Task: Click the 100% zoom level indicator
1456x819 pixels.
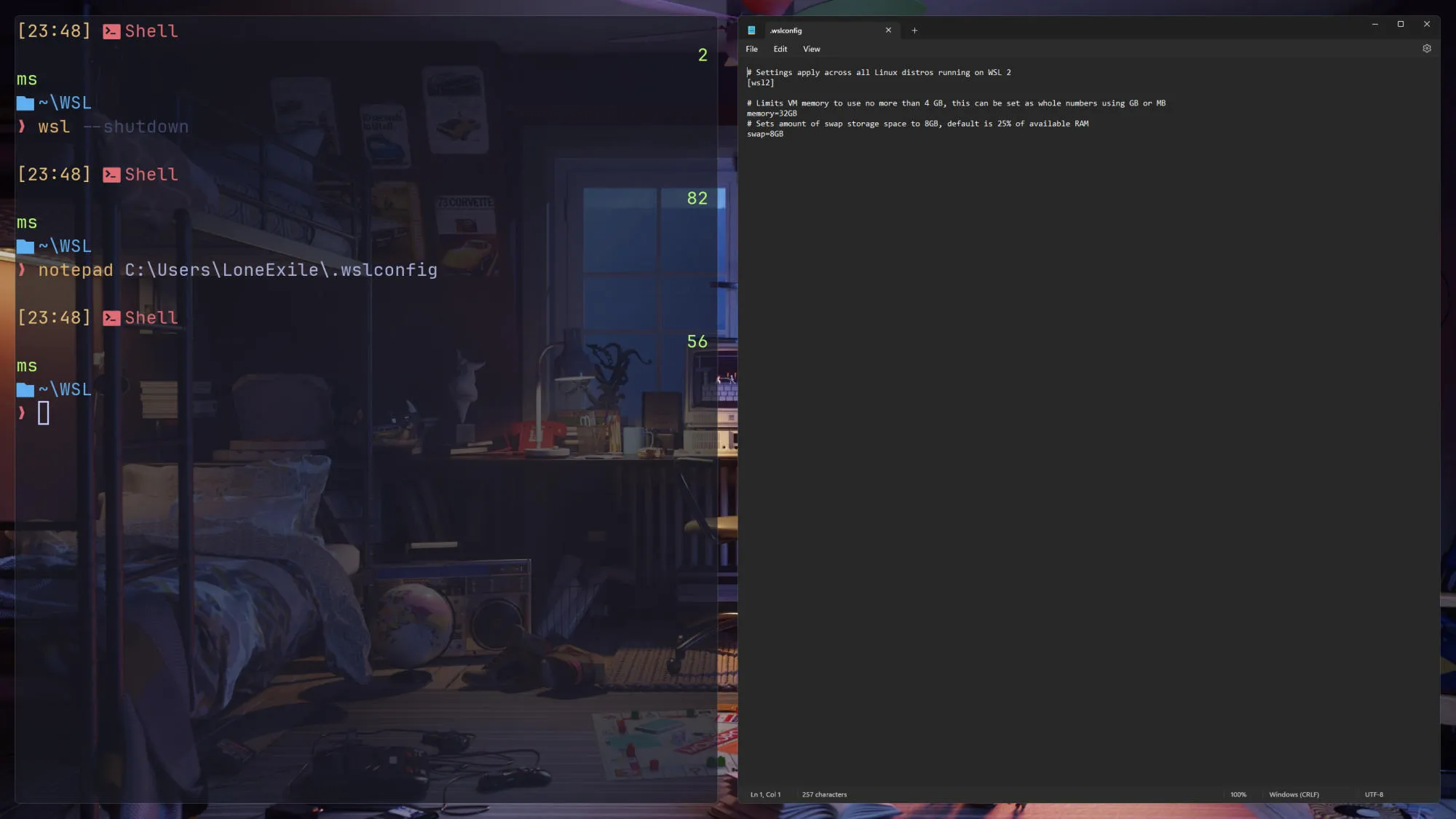Action: [1238, 794]
